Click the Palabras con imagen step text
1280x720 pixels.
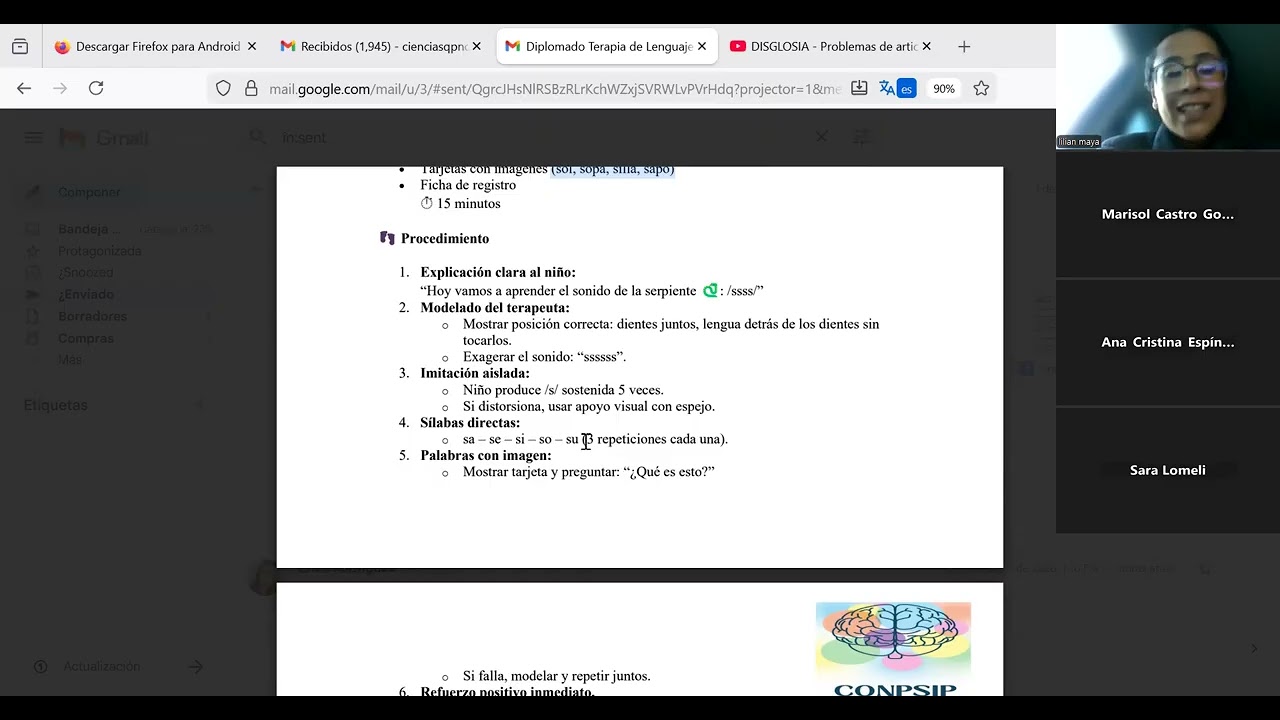[x=486, y=455]
